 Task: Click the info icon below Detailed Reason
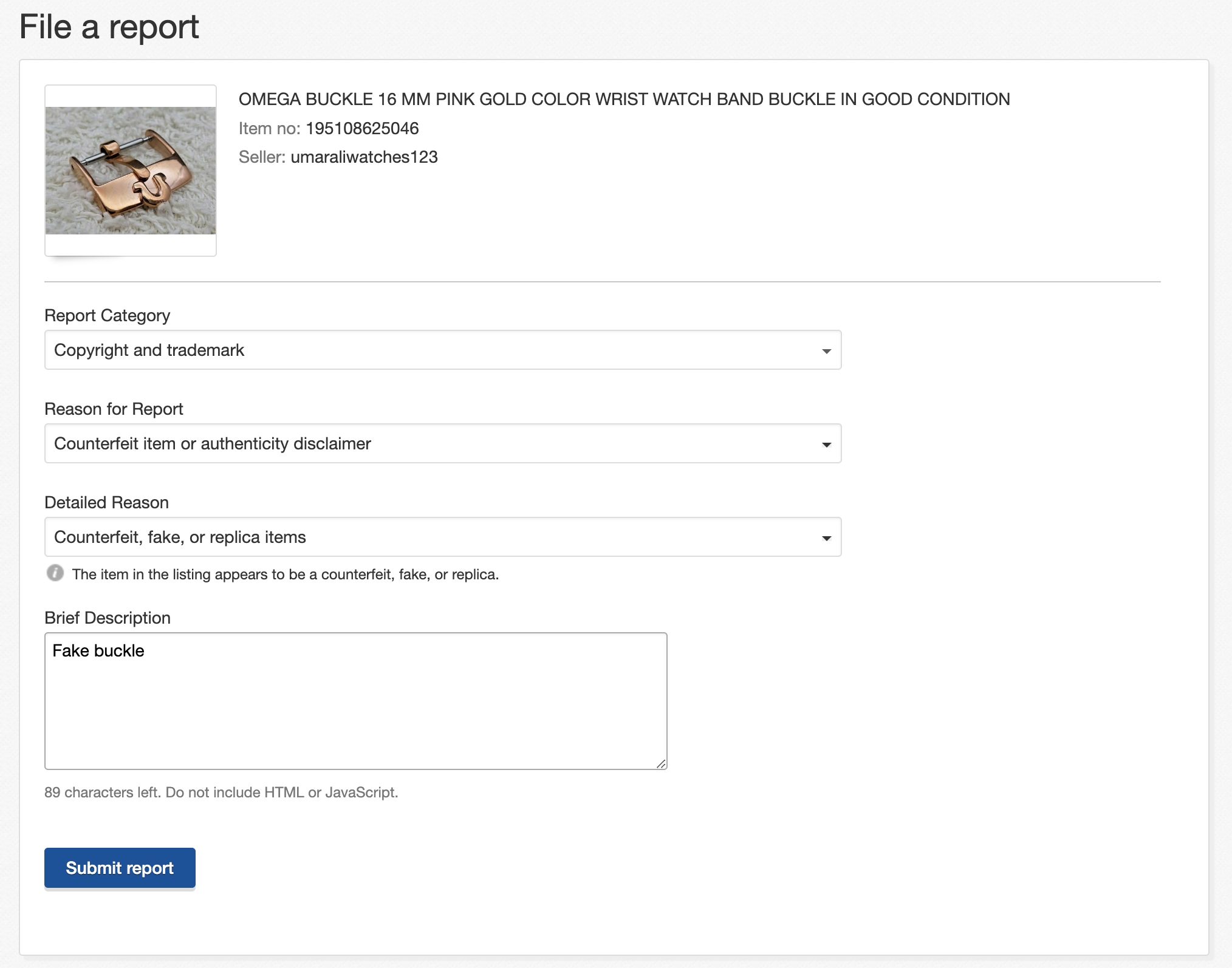pyautogui.click(x=55, y=573)
